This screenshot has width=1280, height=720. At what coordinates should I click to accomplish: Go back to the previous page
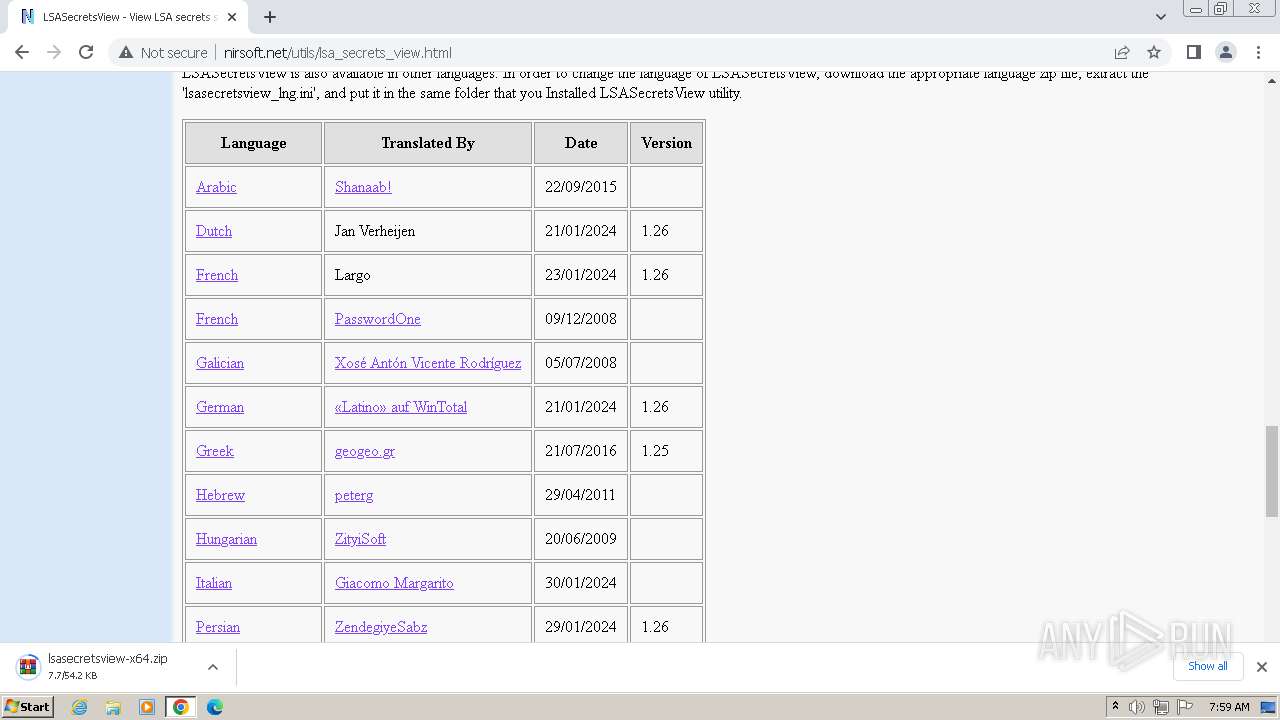click(22, 52)
